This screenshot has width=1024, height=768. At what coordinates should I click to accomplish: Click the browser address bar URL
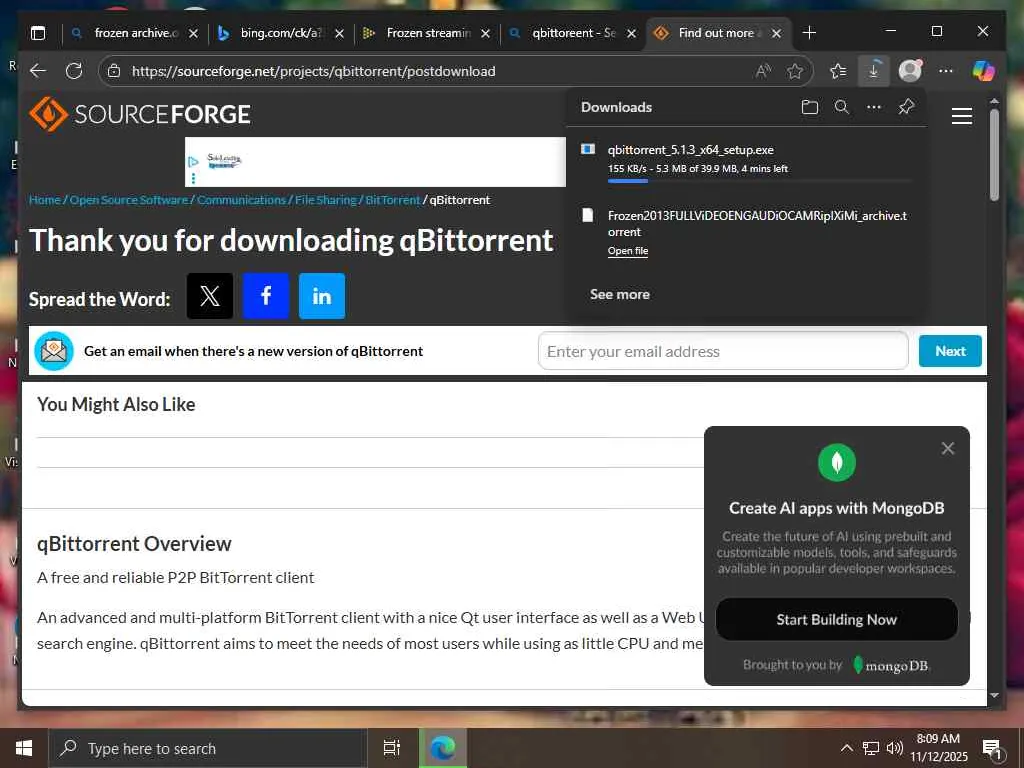313,71
